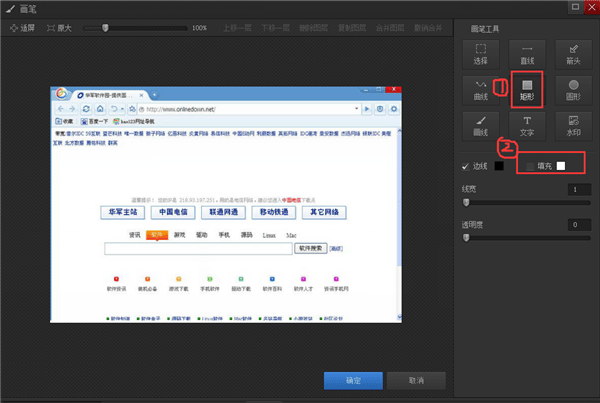Choose the 画线 brush tool

point(480,126)
